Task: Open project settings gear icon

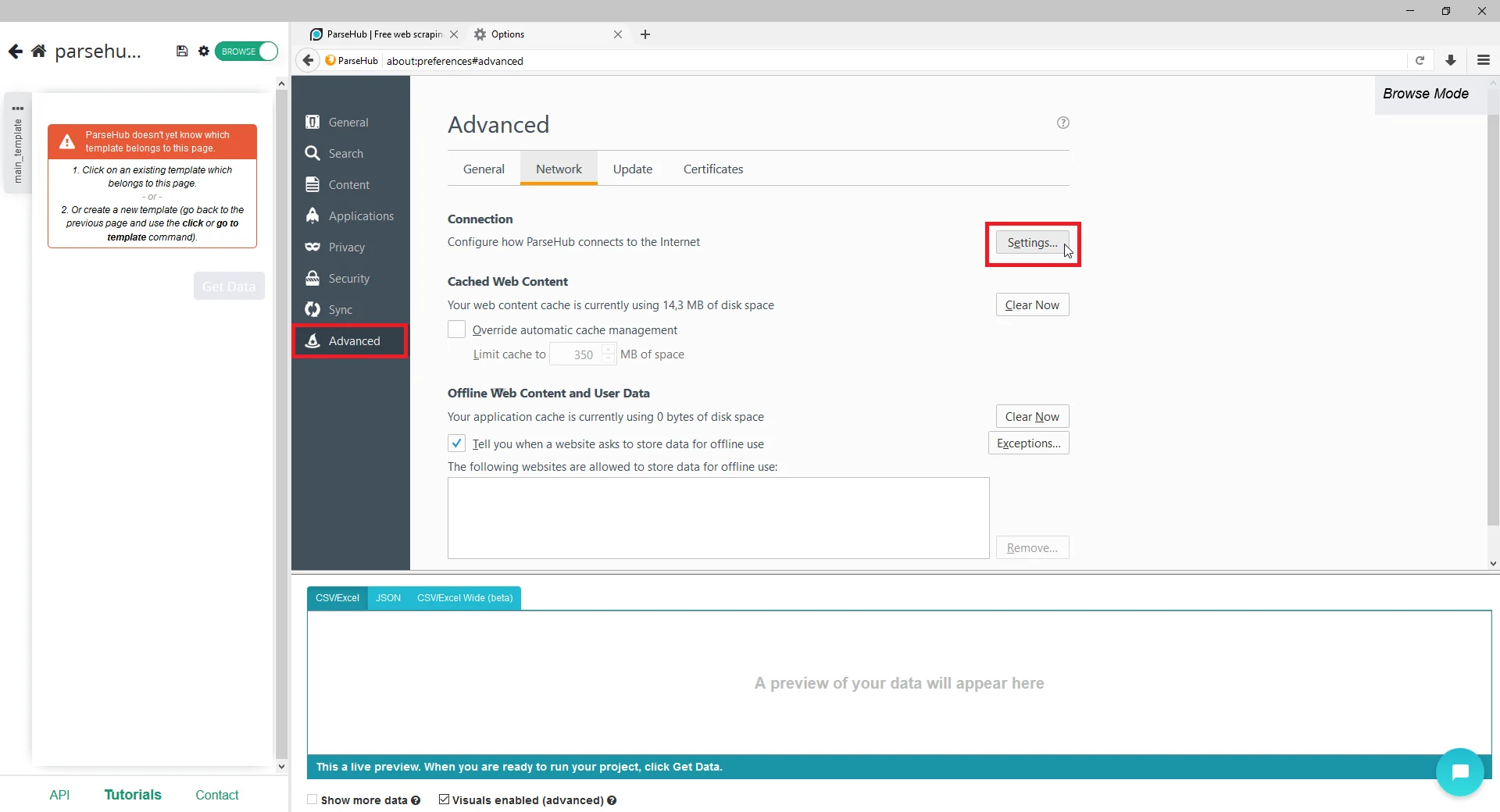Action: click(x=204, y=52)
